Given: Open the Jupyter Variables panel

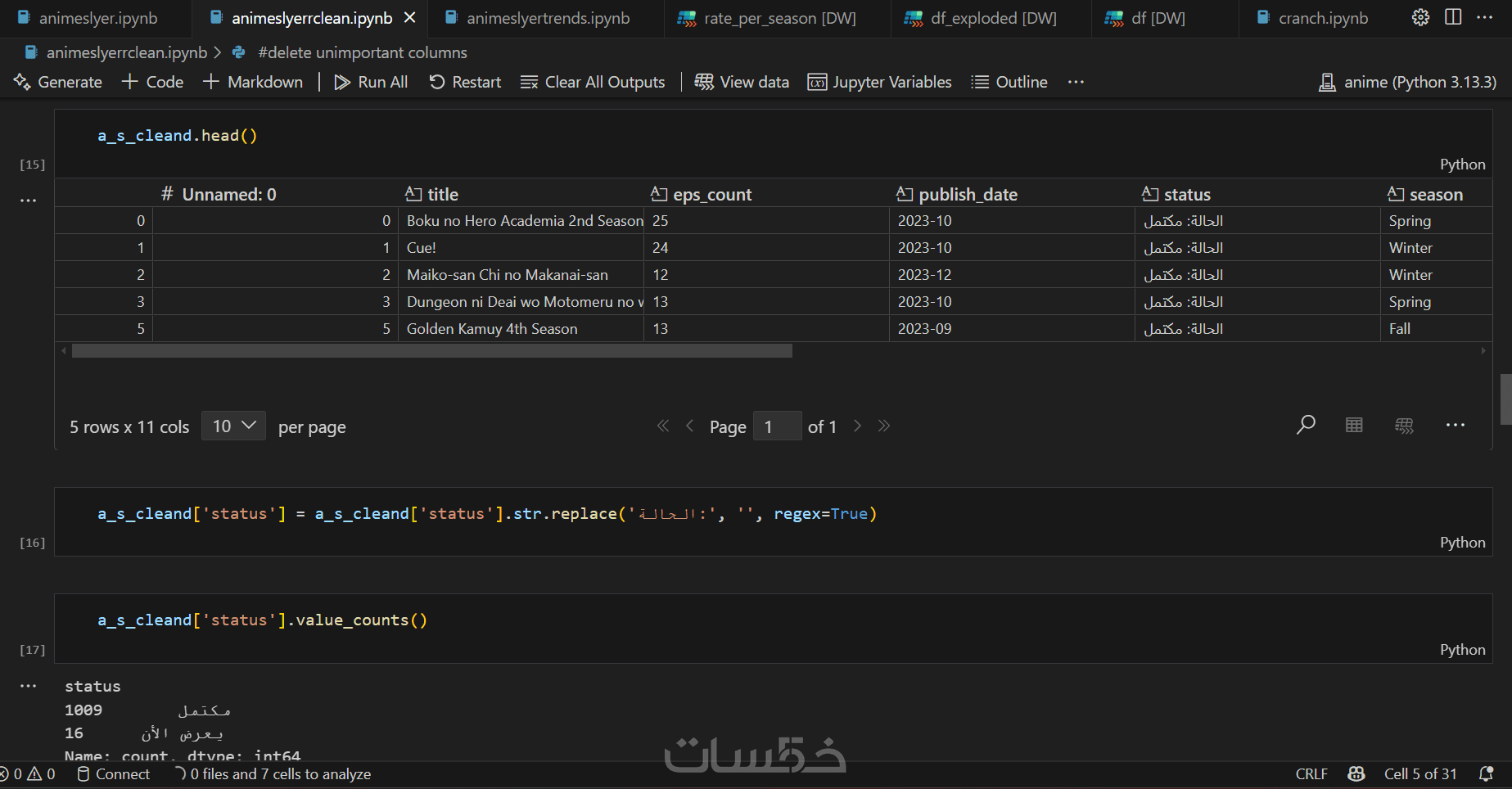Looking at the screenshot, I should pyautogui.click(x=879, y=82).
